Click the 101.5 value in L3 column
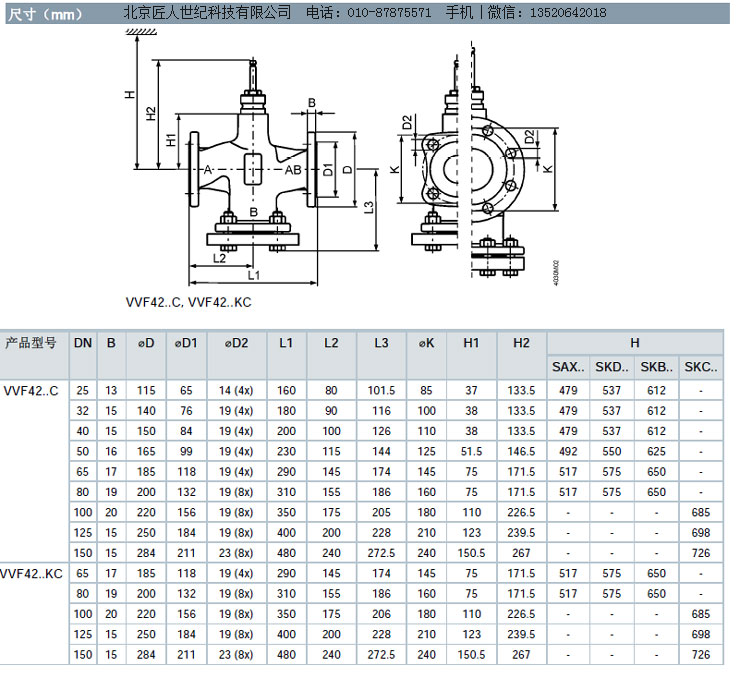The width and height of the screenshot is (740, 678). [381, 389]
